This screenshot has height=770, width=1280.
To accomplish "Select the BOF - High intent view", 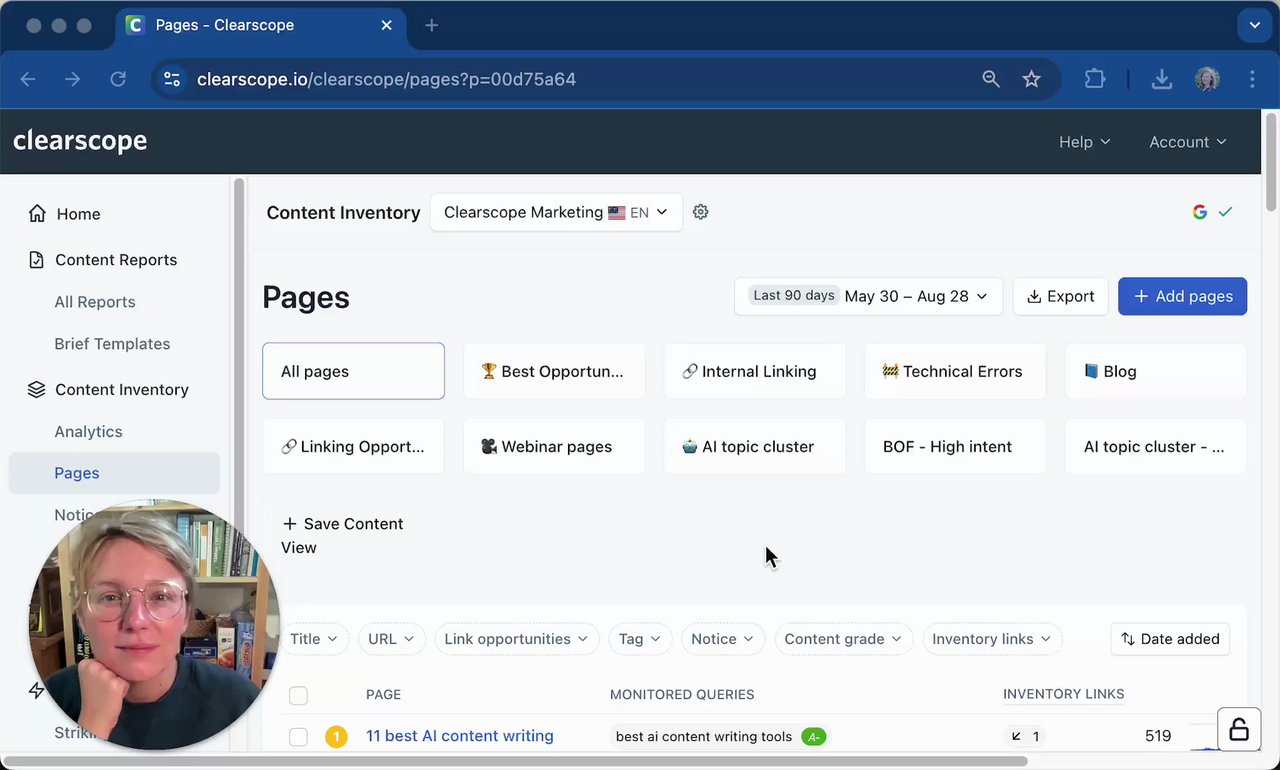I will click(955, 447).
